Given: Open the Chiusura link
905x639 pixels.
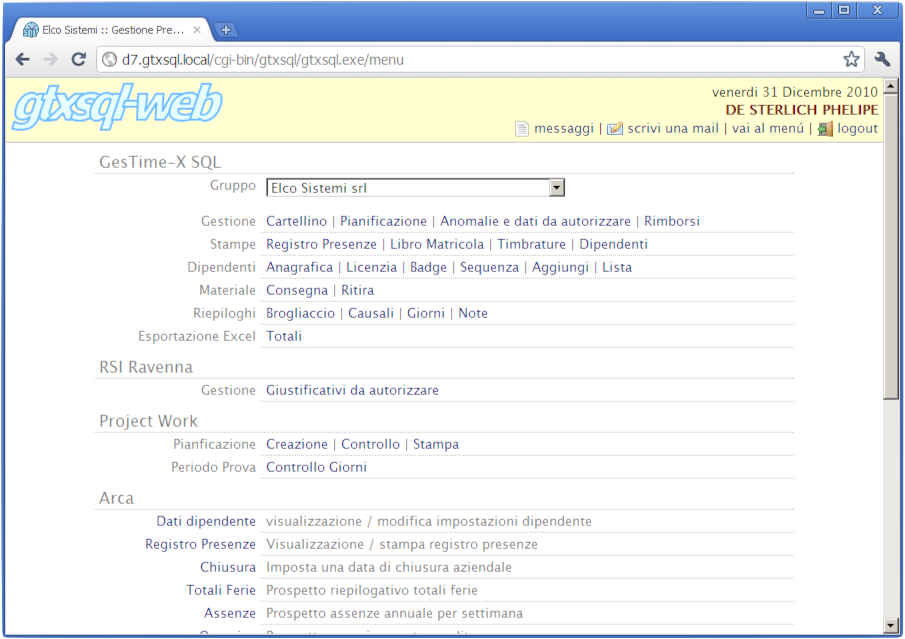Looking at the screenshot, I should pos(228,567).
